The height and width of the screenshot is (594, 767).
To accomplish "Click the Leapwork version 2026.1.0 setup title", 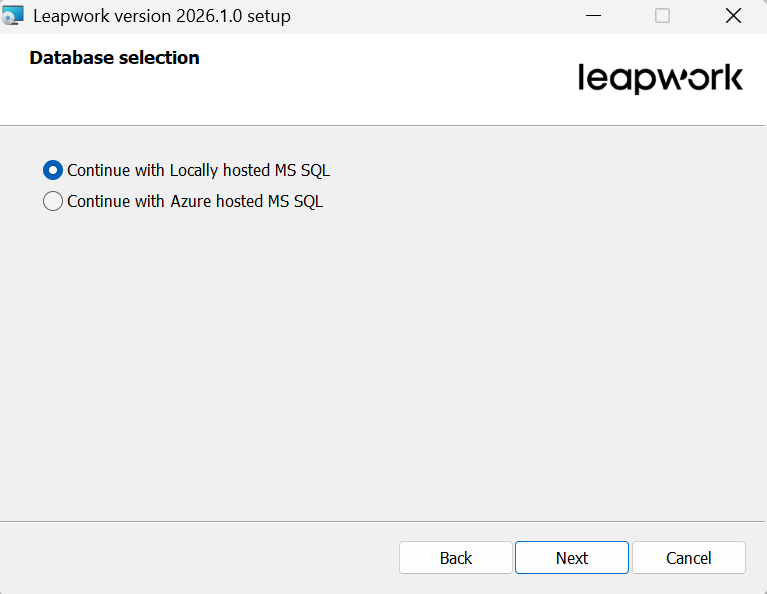I will pyautogui.click(x=162, y=16).
